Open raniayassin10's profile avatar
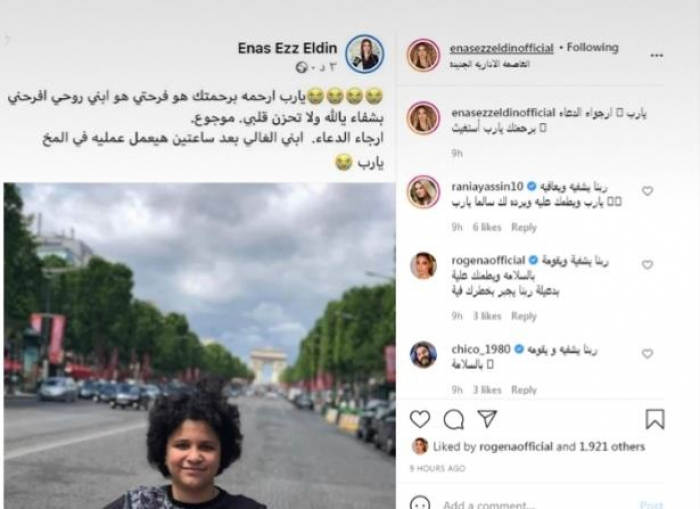This screenshot has width=700, height=509. pos(423,192)
